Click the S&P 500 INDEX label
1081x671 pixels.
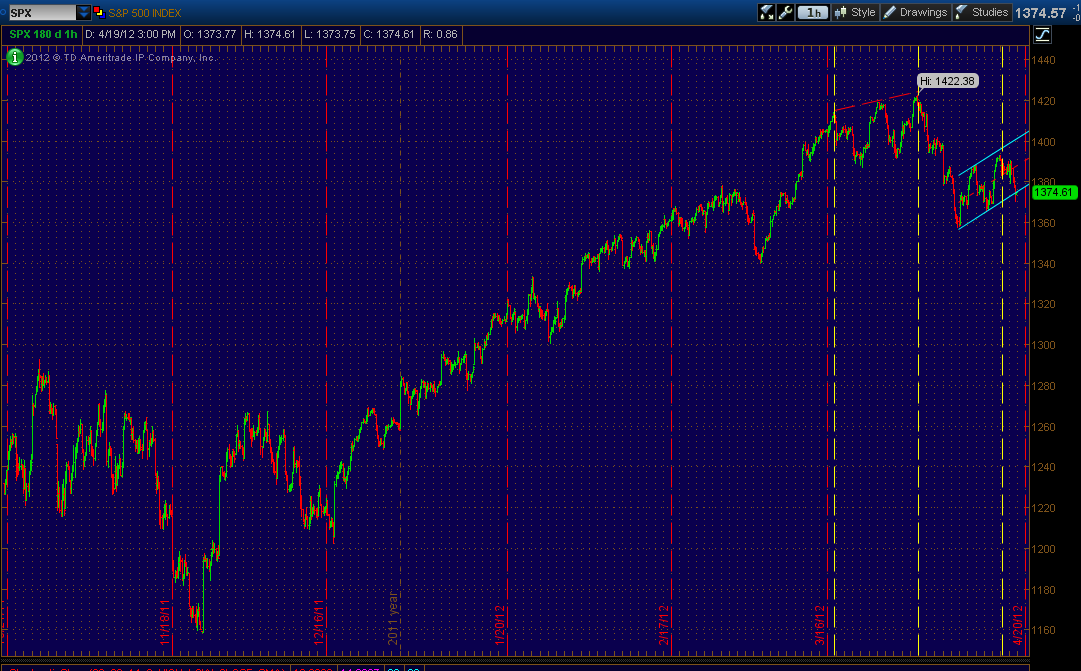pos(144,13)
